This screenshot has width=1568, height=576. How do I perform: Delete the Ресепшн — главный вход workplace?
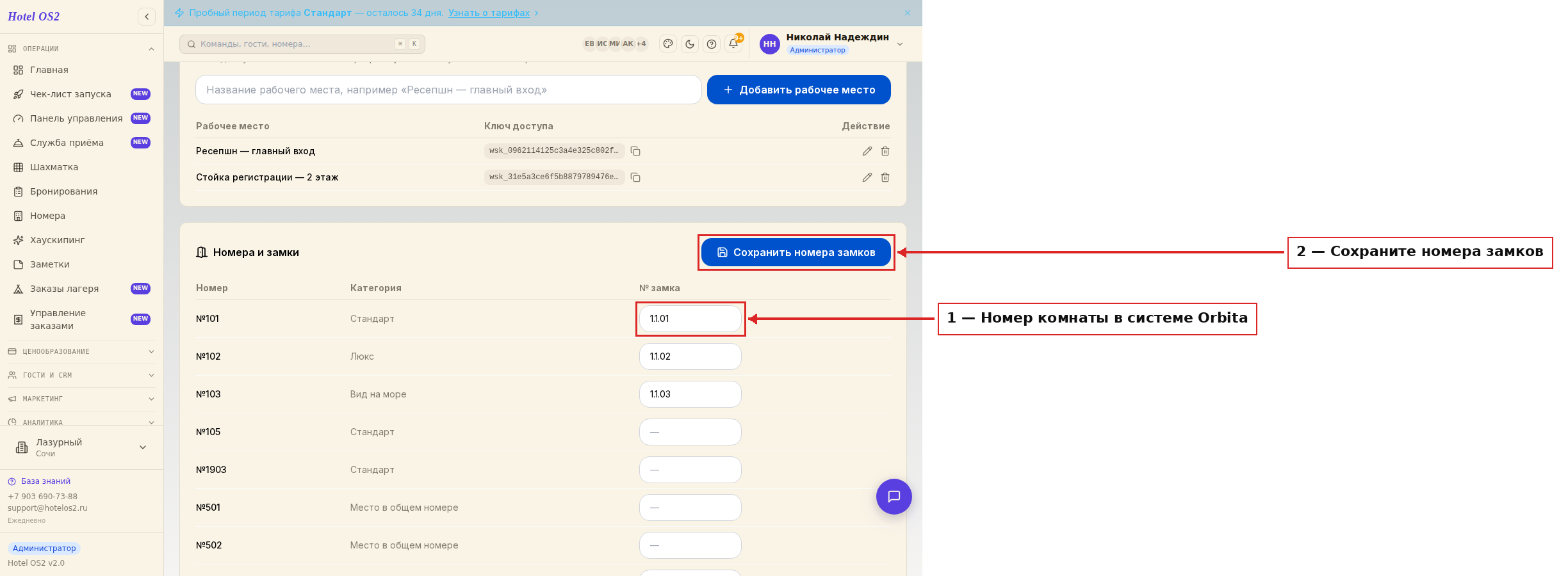pos(885,151)
